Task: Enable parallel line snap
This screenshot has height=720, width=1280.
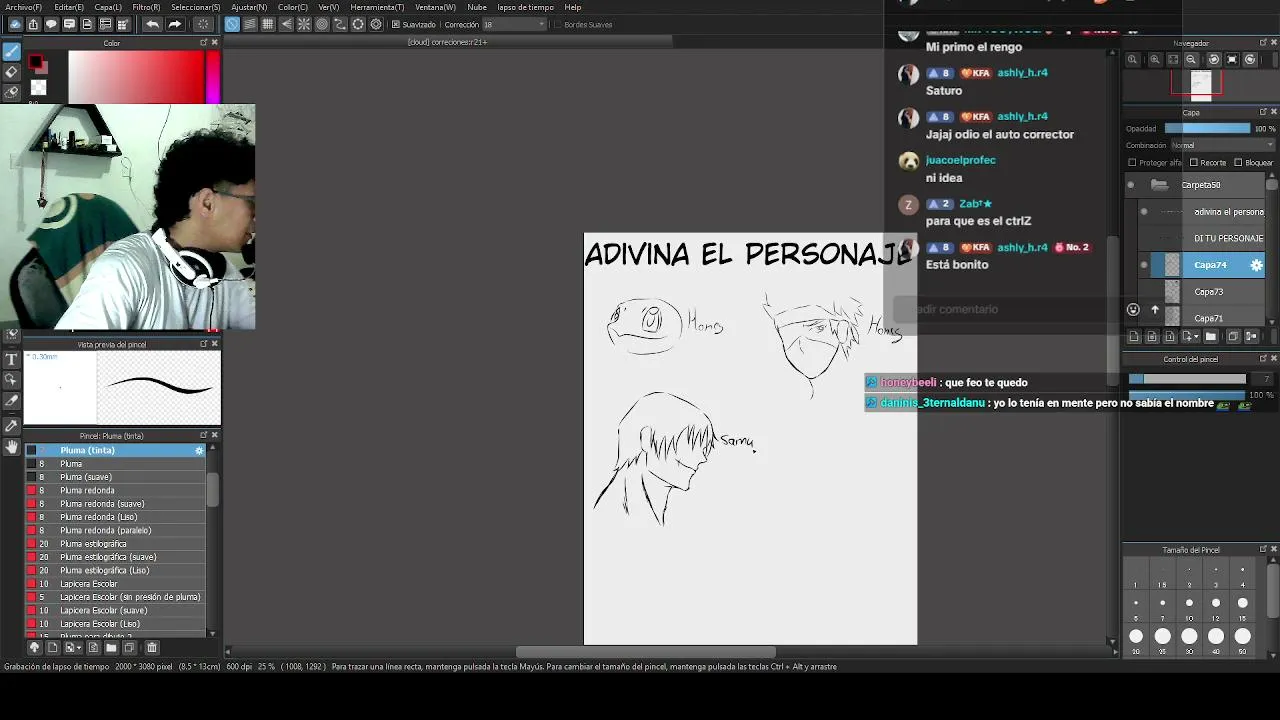Action: 250,24
